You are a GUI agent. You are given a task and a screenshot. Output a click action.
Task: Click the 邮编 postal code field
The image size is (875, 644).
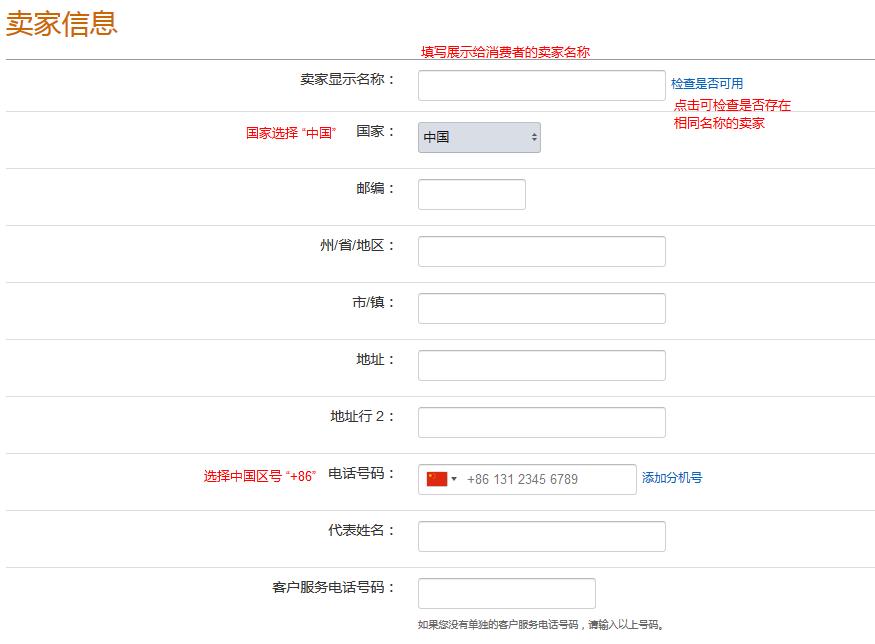(471, 193)
